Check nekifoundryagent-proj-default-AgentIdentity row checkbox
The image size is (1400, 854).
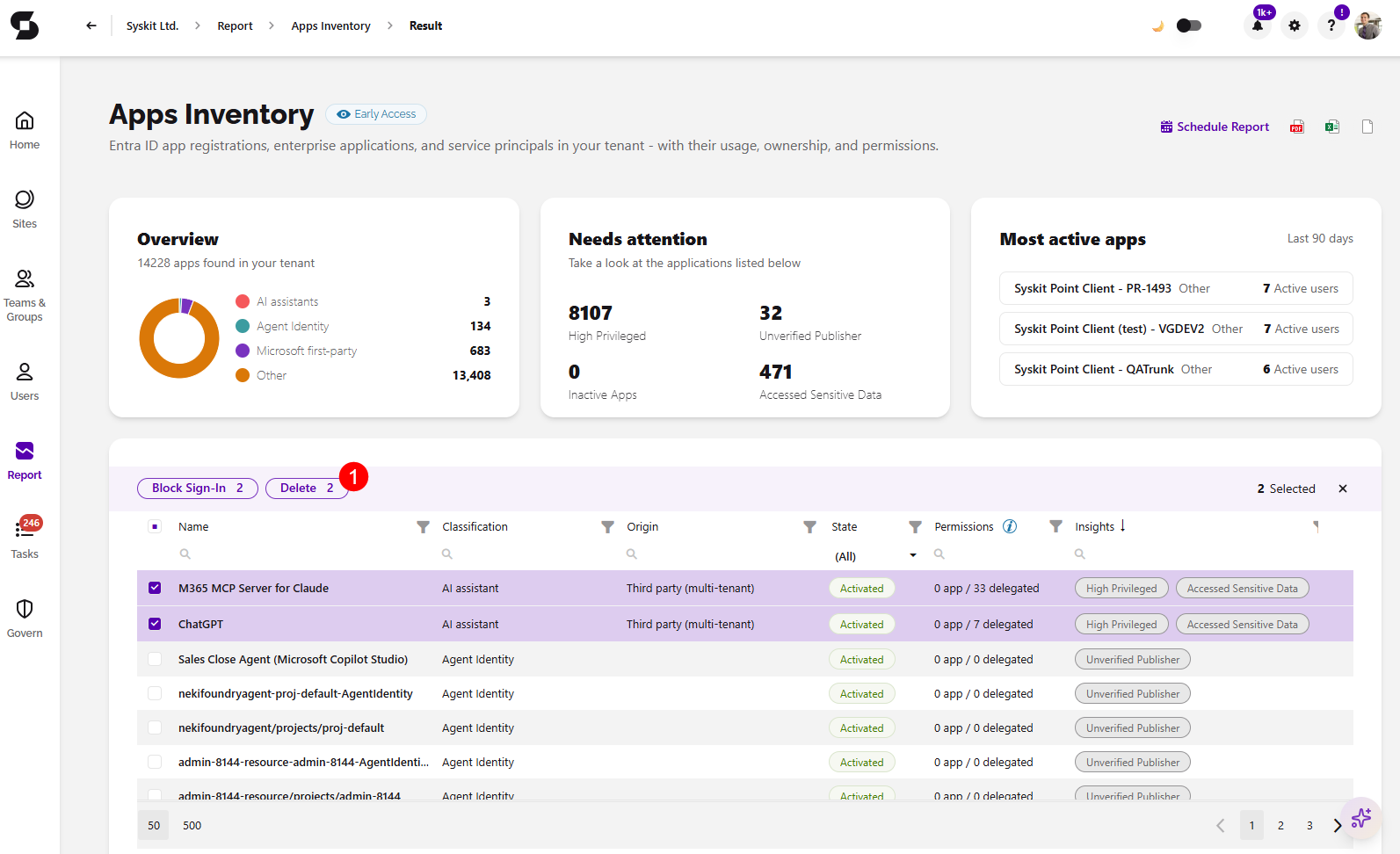coord(155,693)
